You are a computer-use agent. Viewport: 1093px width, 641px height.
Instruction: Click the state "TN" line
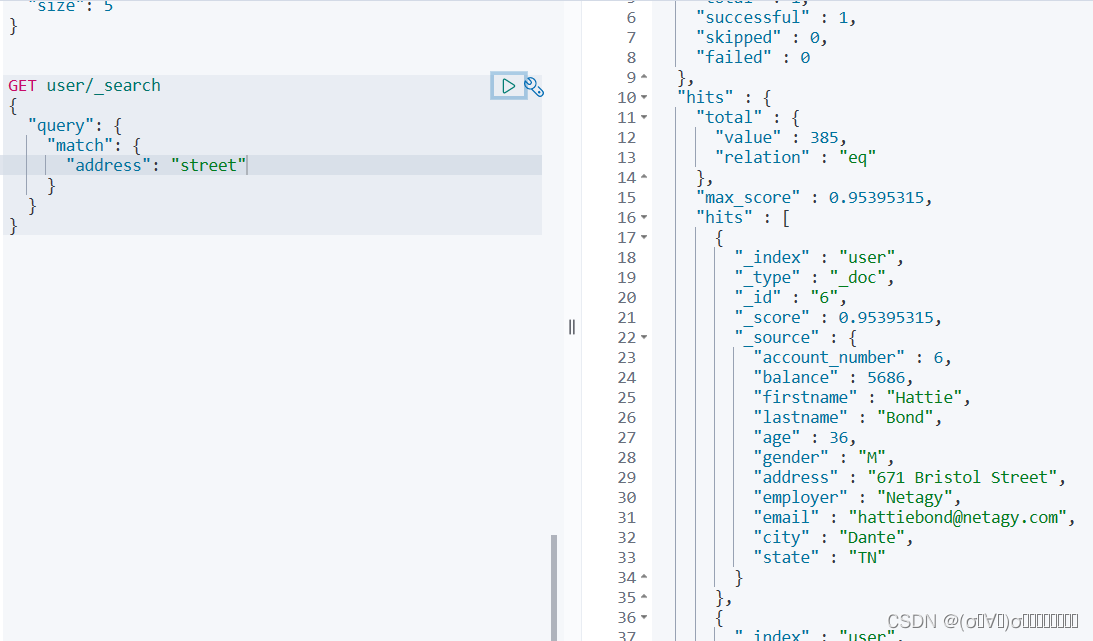[819, 557]
